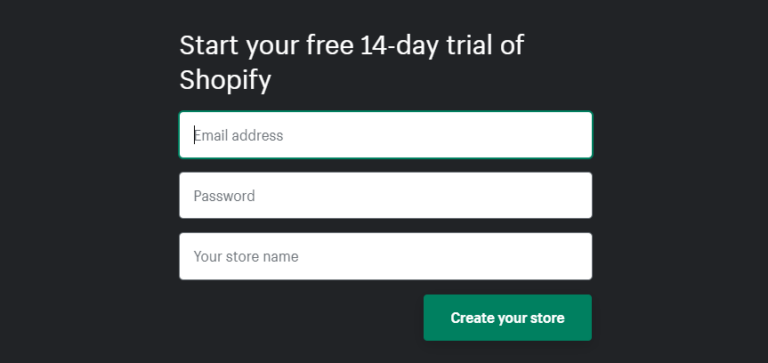Click the Email address input field
Image resolution: width=768 pixels, height=363 pixels.
385,135
